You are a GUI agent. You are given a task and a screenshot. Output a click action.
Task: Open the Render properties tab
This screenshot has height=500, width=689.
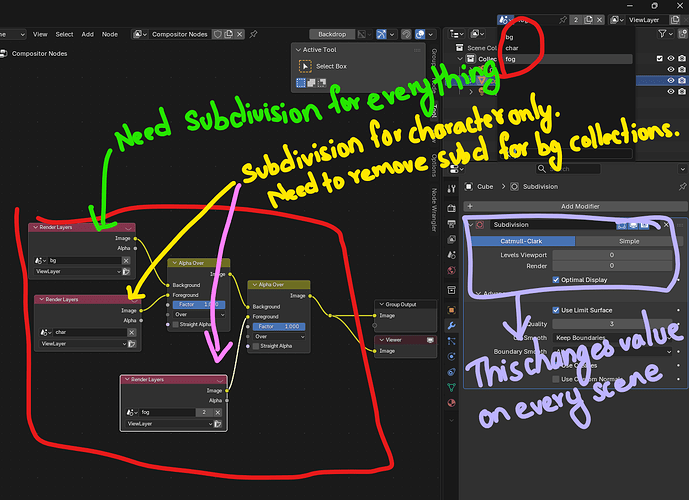click(451, 208)
